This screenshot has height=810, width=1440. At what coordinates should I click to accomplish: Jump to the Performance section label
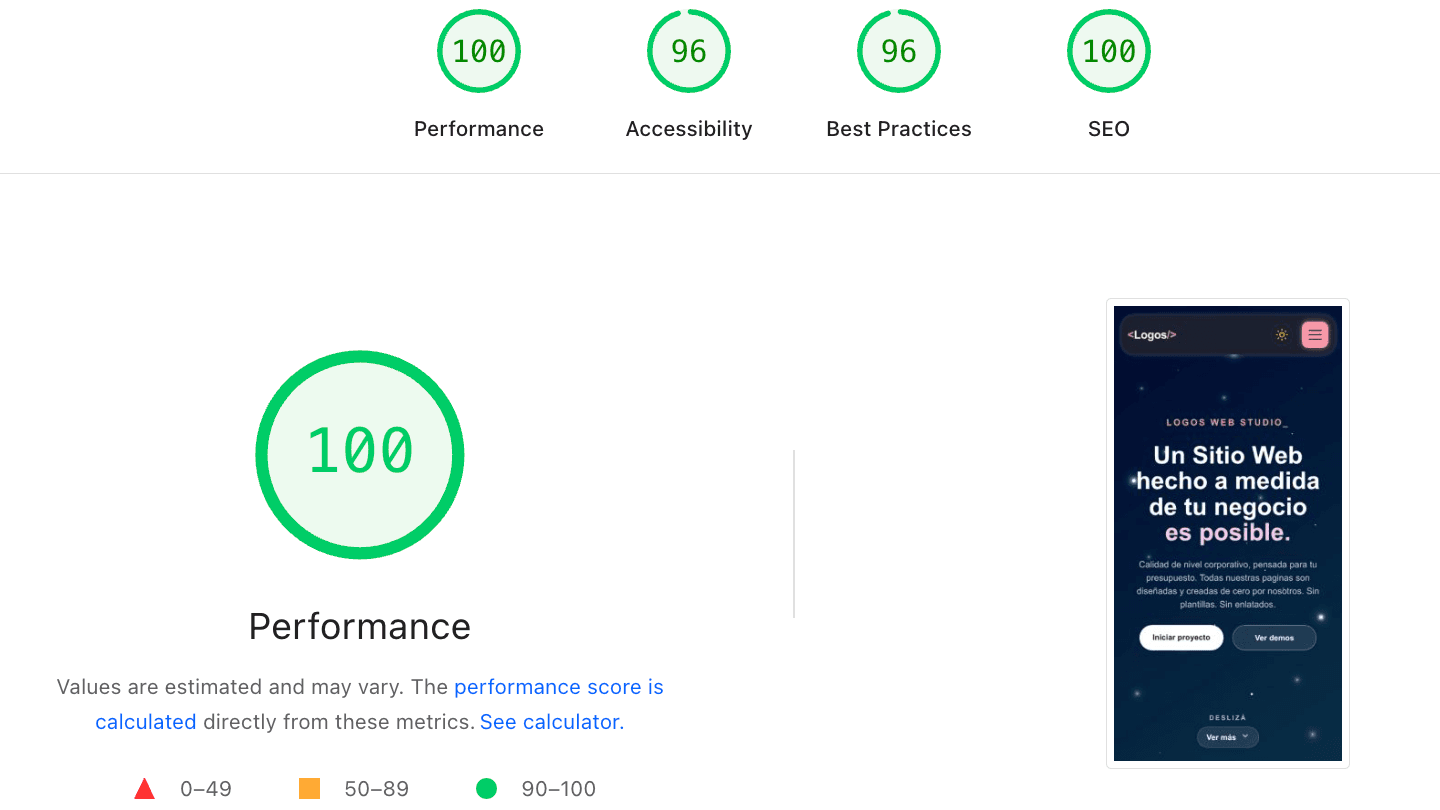(x=478, y=128)
